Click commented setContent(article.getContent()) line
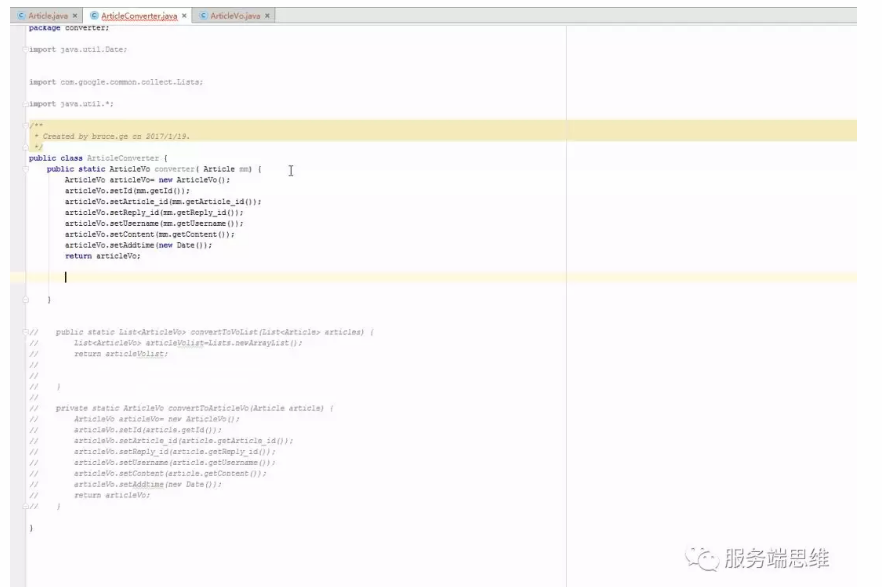Screen dimensions: 882x587 pos(170,473)
